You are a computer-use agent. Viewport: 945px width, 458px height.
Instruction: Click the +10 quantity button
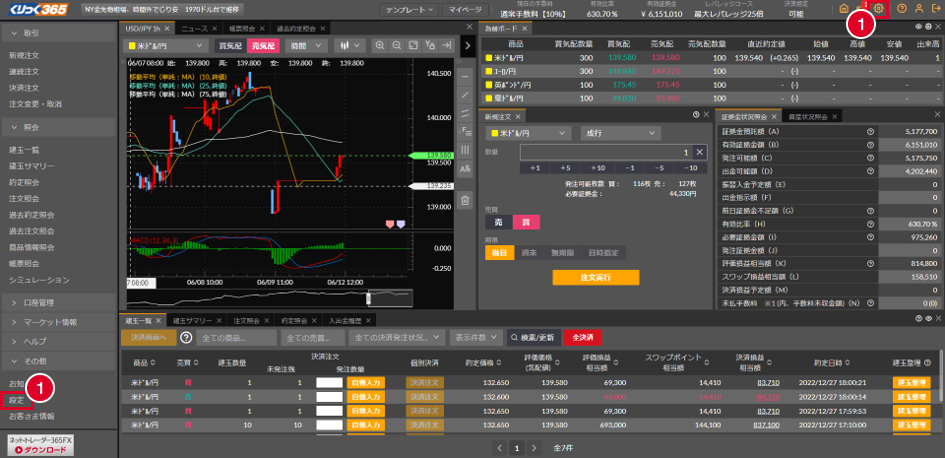pyautogui.click(x=598, y=168)
